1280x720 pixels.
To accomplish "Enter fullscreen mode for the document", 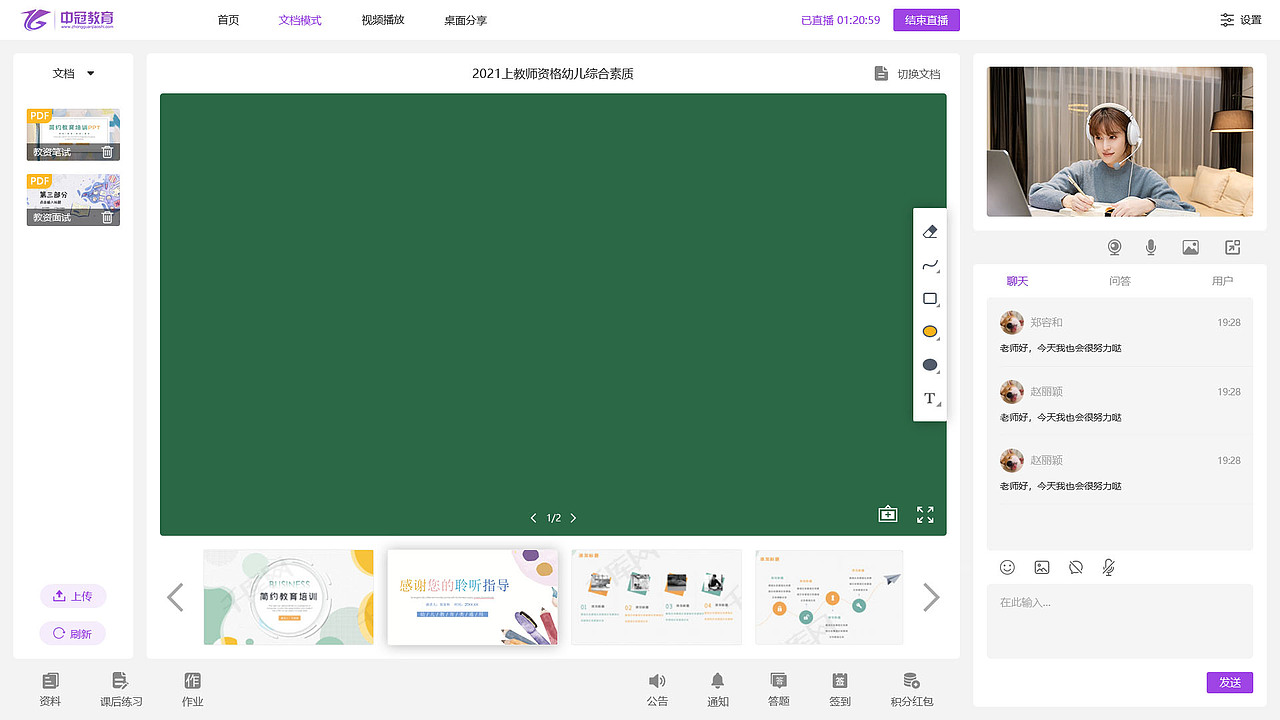I will click(x=925, y=513).
